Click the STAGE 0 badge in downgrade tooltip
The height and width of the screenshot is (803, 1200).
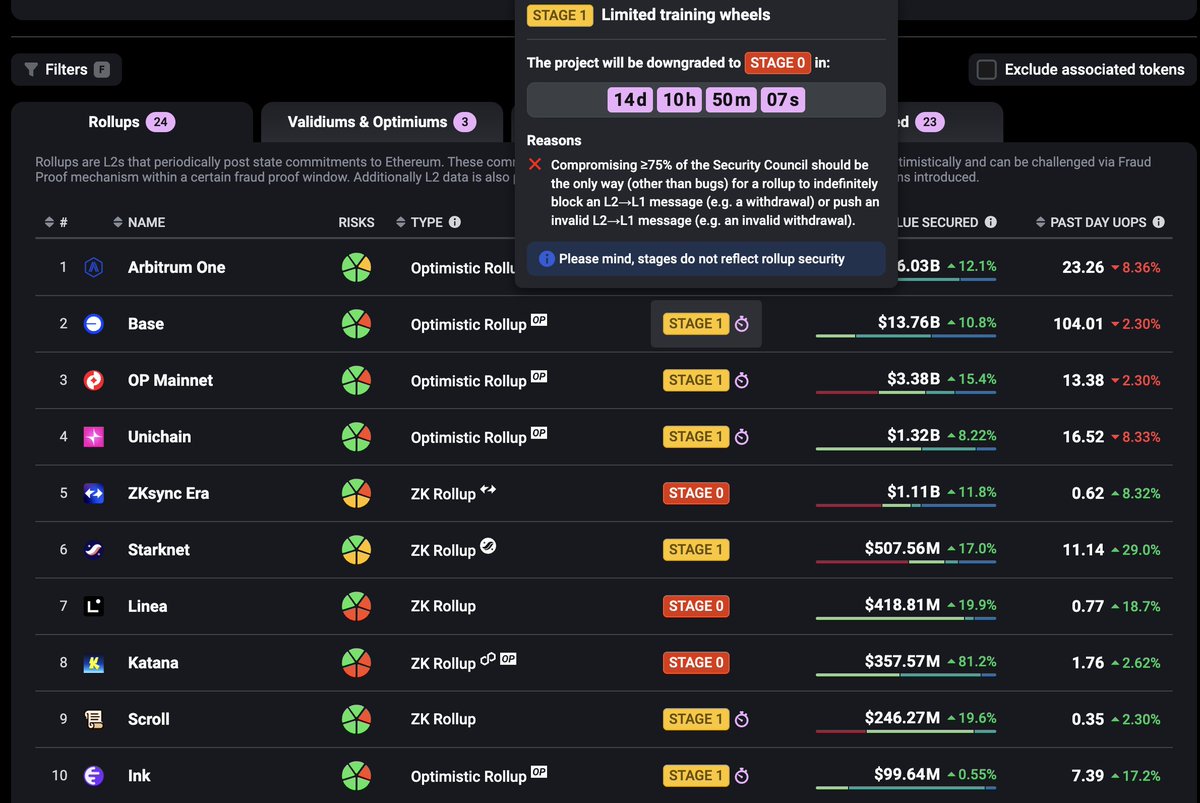776,63
